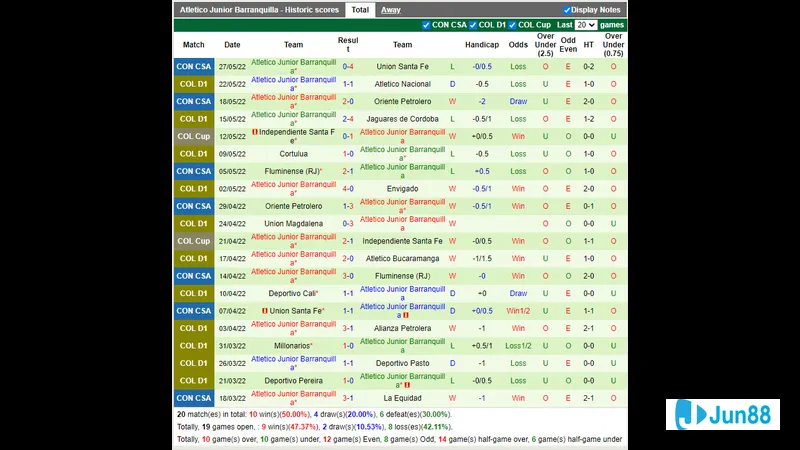800x450 pixels.
Task: Click the COL Cup badge on the 12/05/22 row
Action: pyautogui.click(x=193, y=136)
